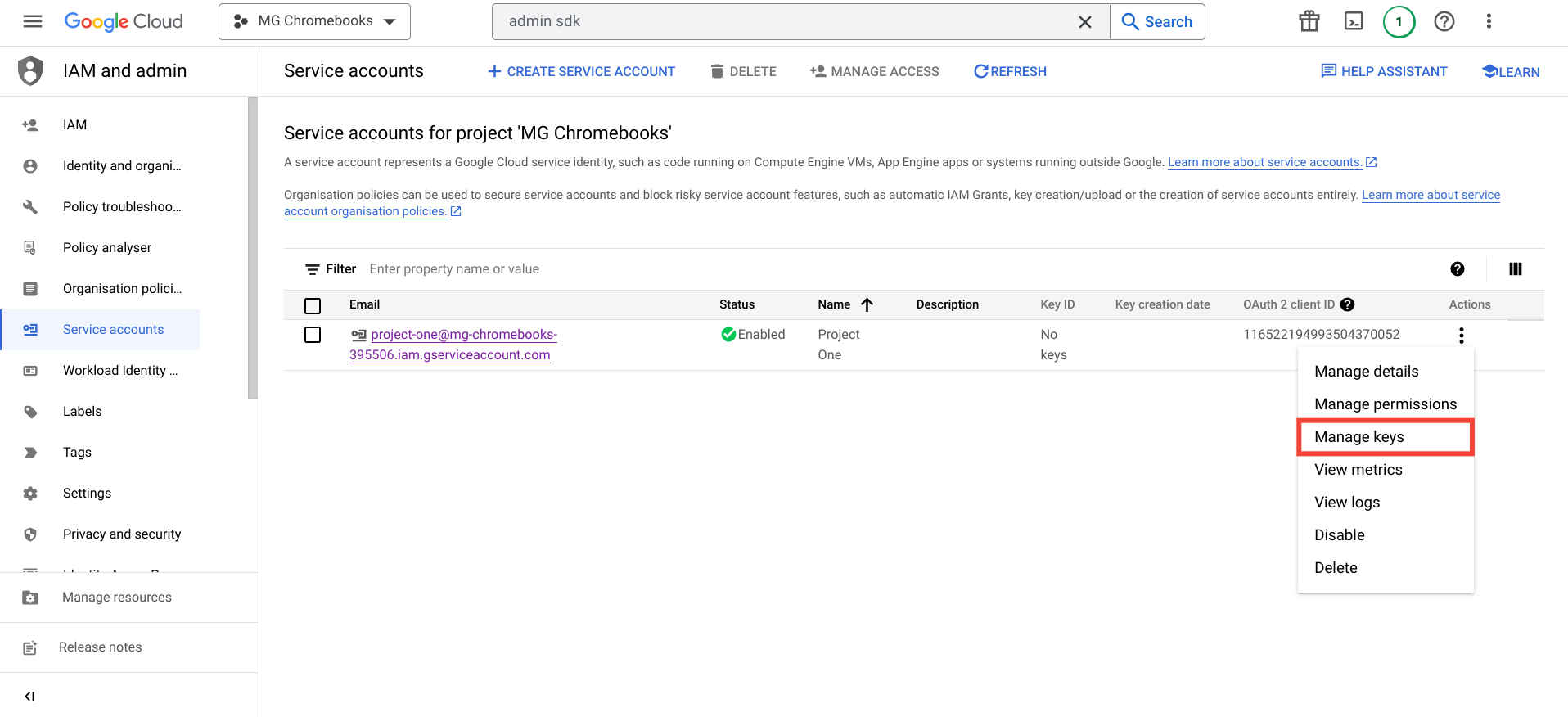Click the Manage resources icon
The image size is (1568, 717).
(30, 597)
